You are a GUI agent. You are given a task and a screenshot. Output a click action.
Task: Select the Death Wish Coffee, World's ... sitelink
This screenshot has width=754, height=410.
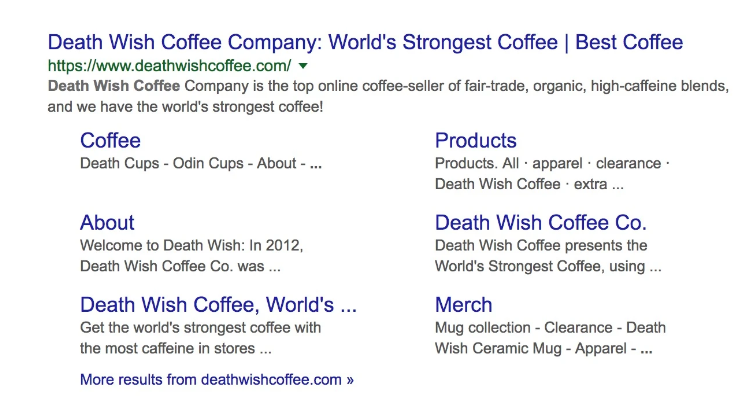click(x=218, y=305)
